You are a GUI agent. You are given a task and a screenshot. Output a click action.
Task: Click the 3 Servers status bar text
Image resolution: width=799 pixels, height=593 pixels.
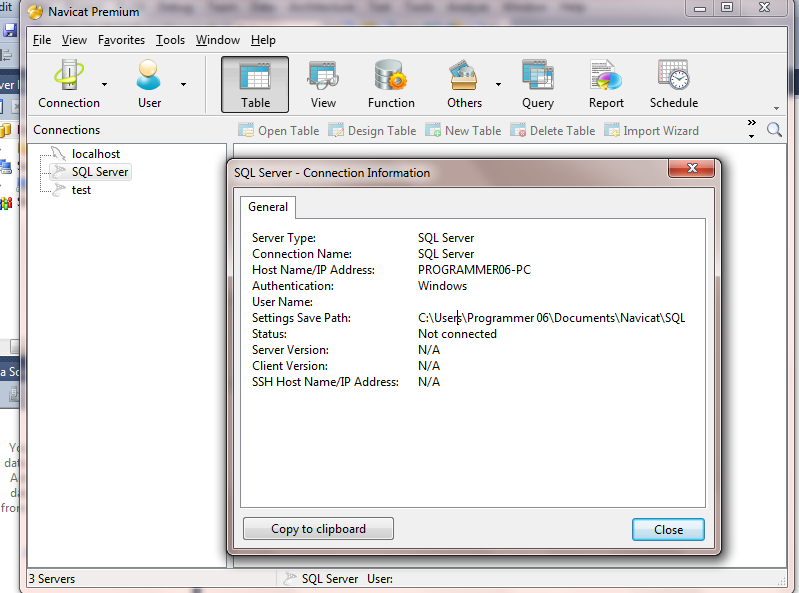(x=51, y=579)
